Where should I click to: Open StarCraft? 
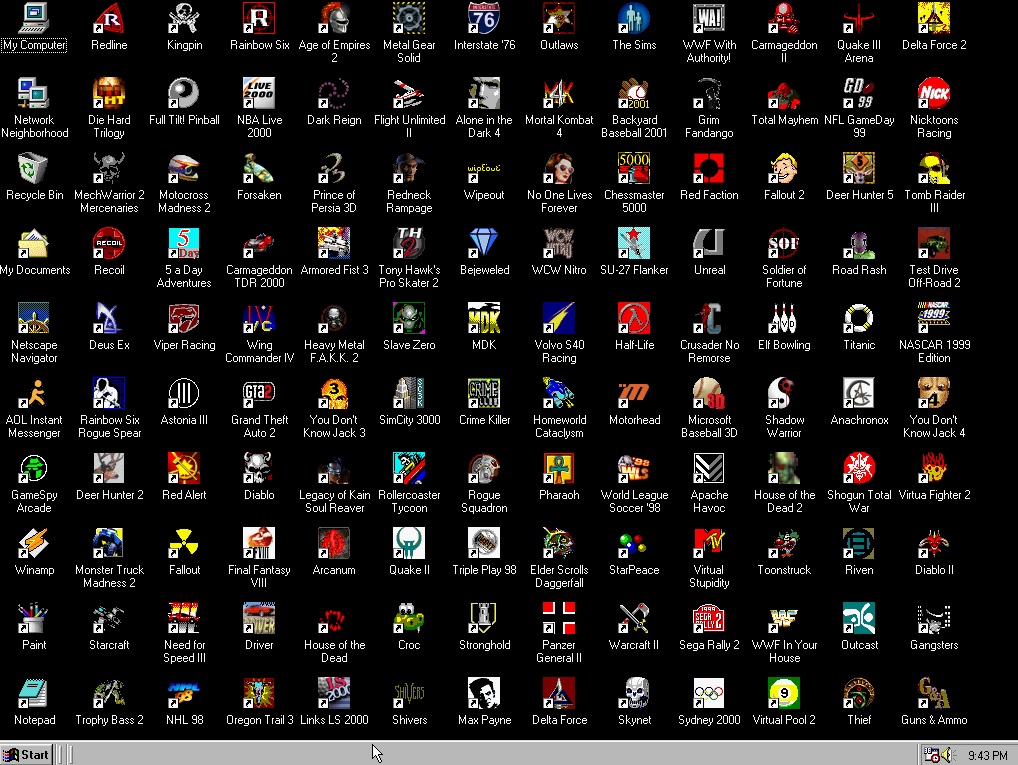[x=109, y=620]
